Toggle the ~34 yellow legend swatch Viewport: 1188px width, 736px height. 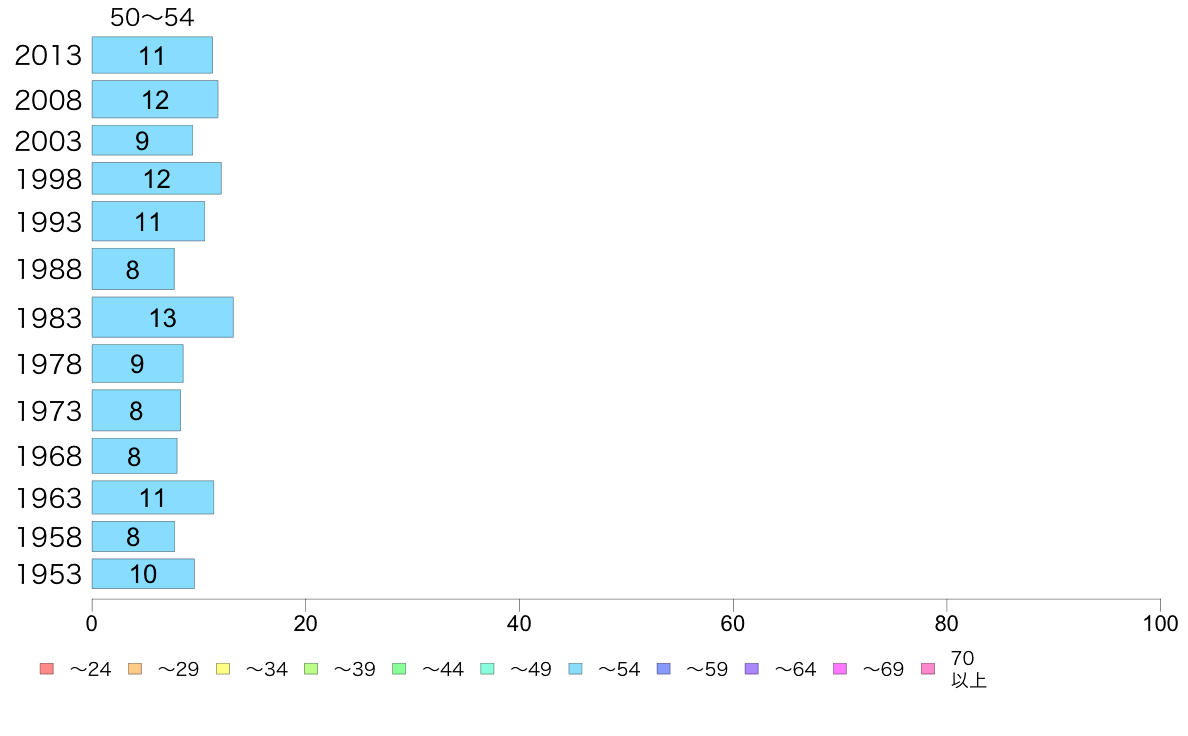[x=223, y=669]
